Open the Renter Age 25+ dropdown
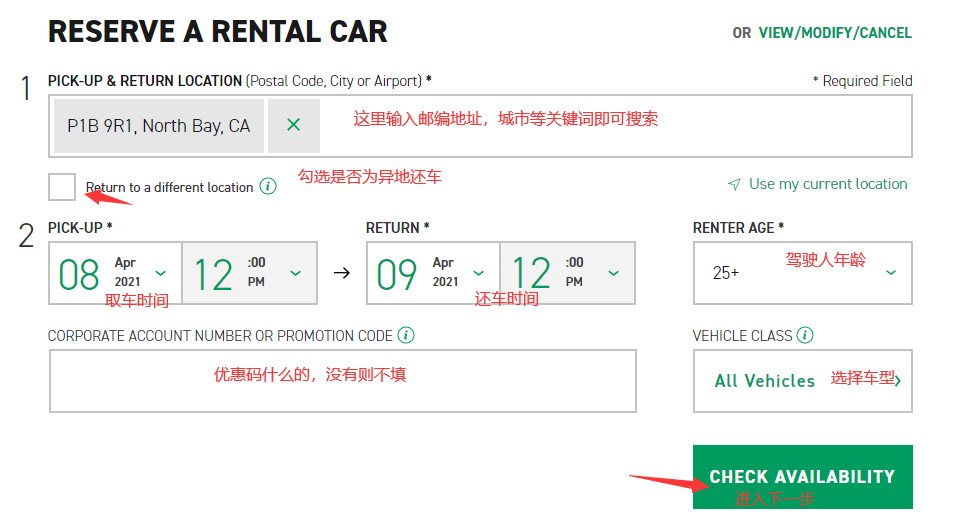The height and width of the screenshot is (532, 972). (x=890, y=273)
